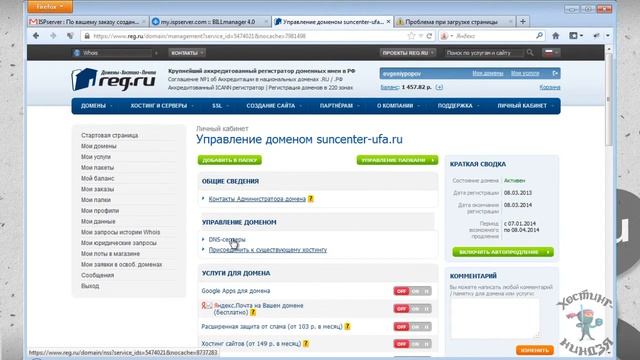Click the ДОБАВИТЬ В ПАПКУ button

[230, 160]
